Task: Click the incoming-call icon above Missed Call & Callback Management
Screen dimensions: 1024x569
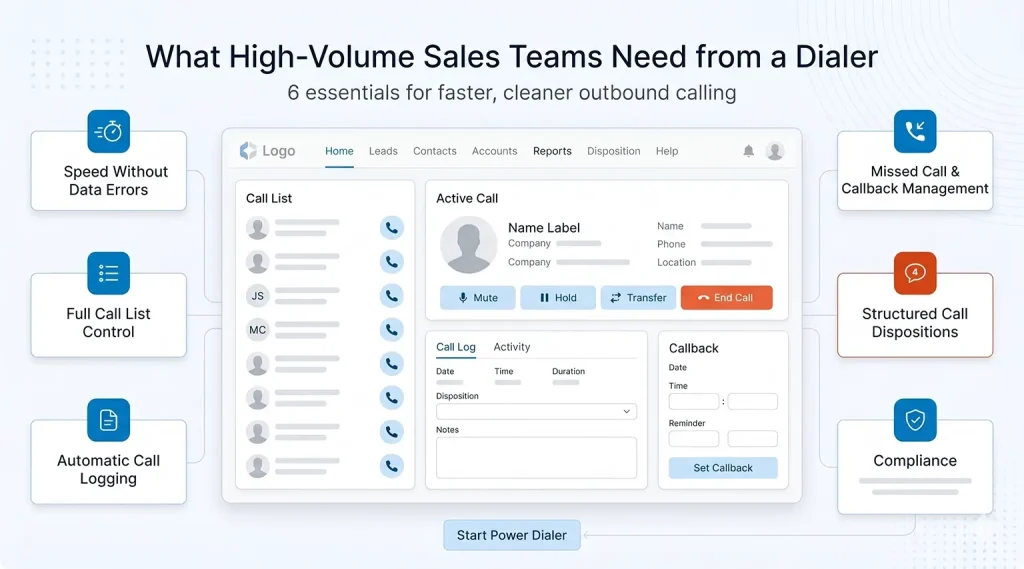Action: coord(915,131)
